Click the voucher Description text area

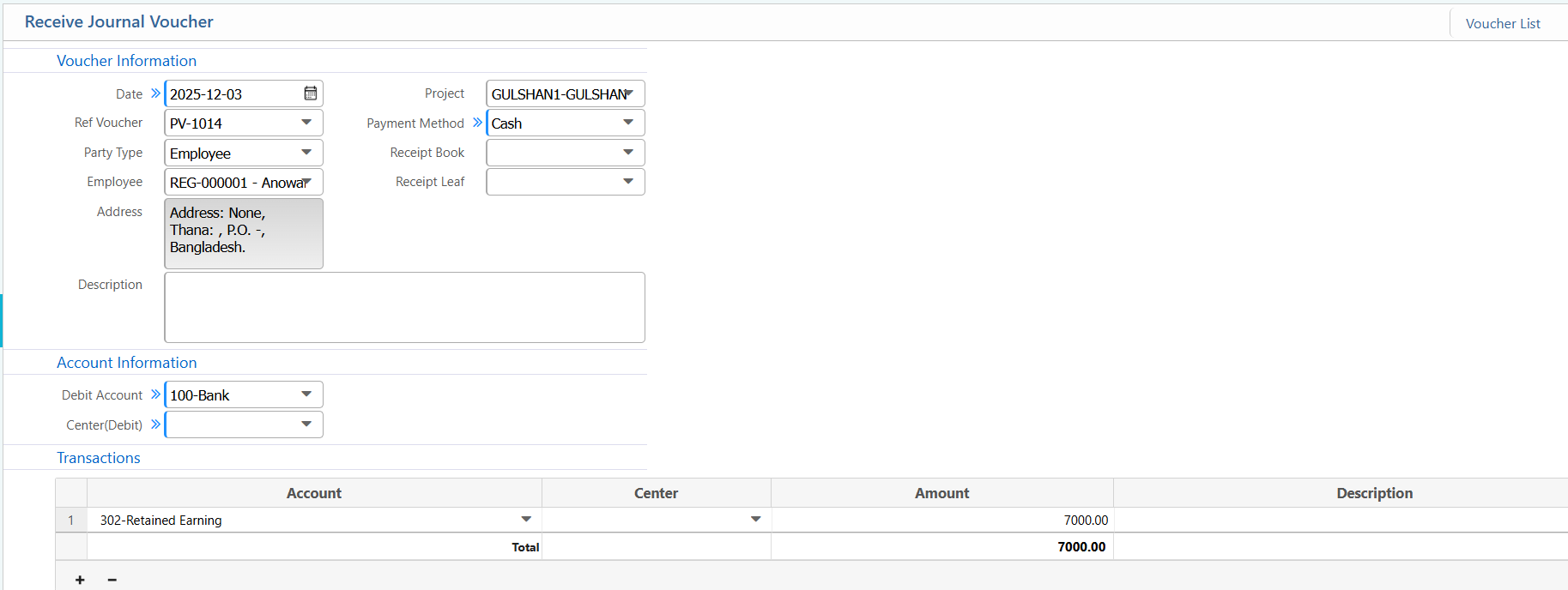pyautogui.click(x=404, y=307)
